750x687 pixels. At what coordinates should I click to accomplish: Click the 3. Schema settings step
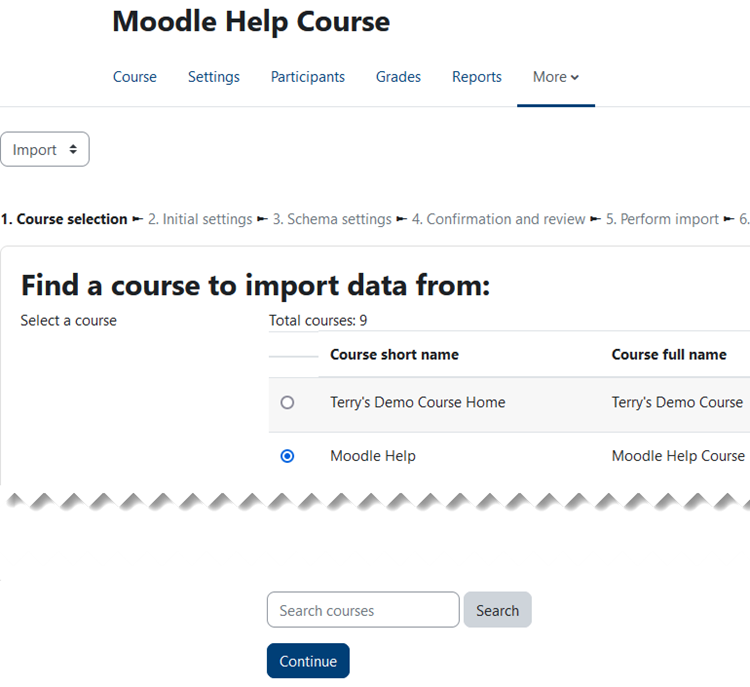[x=332, y=219]
